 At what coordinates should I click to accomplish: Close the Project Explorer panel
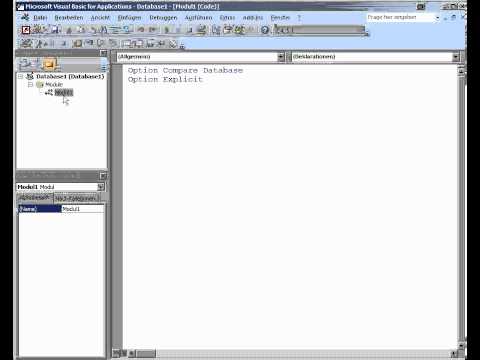click(103, 53)
